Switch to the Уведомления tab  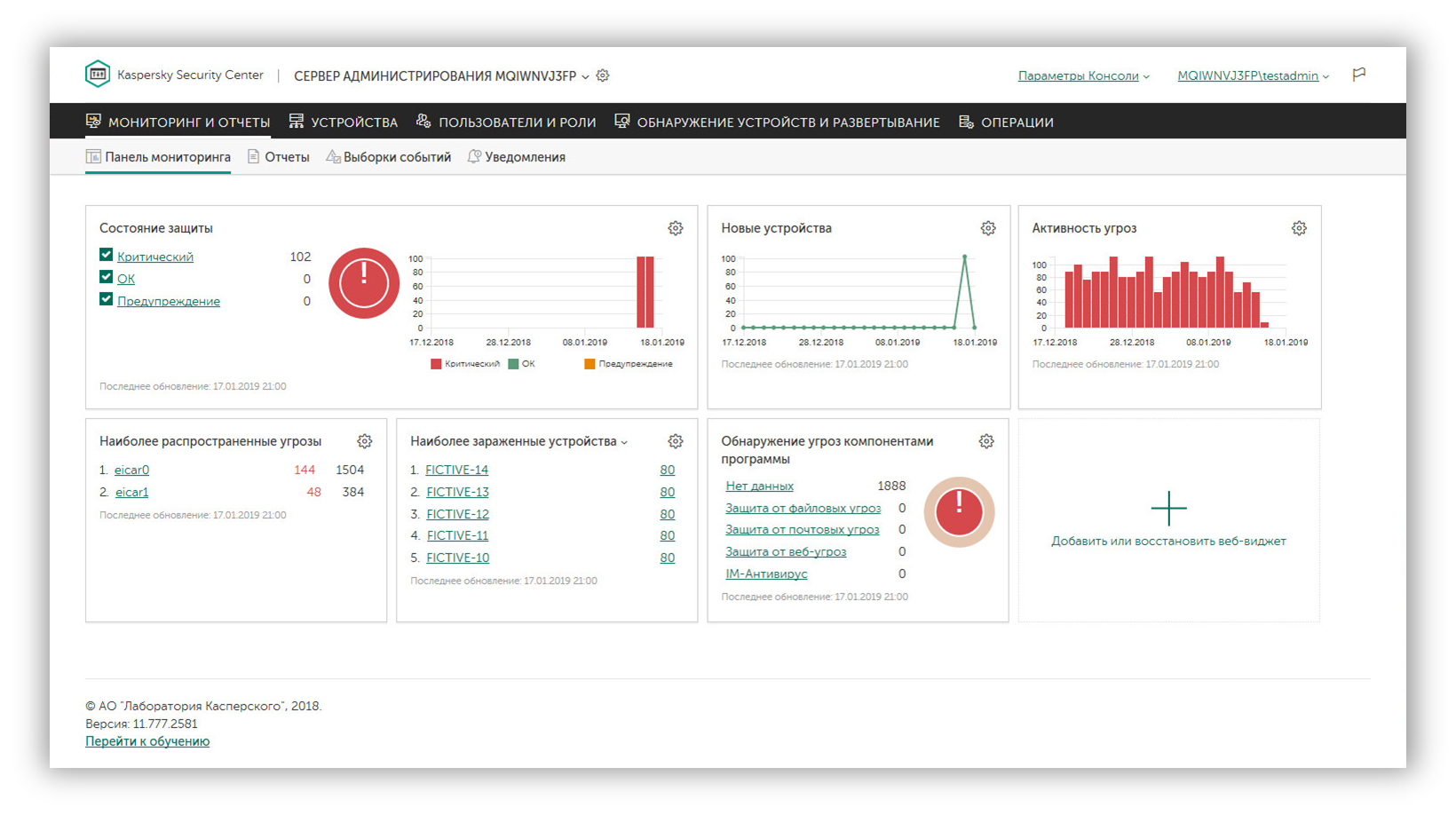(517, 157)
